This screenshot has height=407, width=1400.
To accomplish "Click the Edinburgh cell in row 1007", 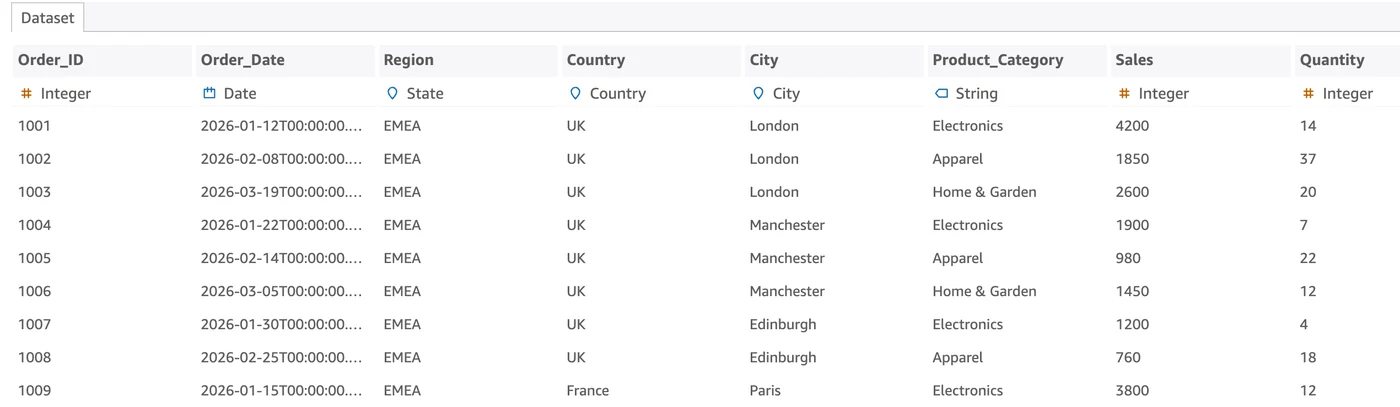I will tap(783, 324).
